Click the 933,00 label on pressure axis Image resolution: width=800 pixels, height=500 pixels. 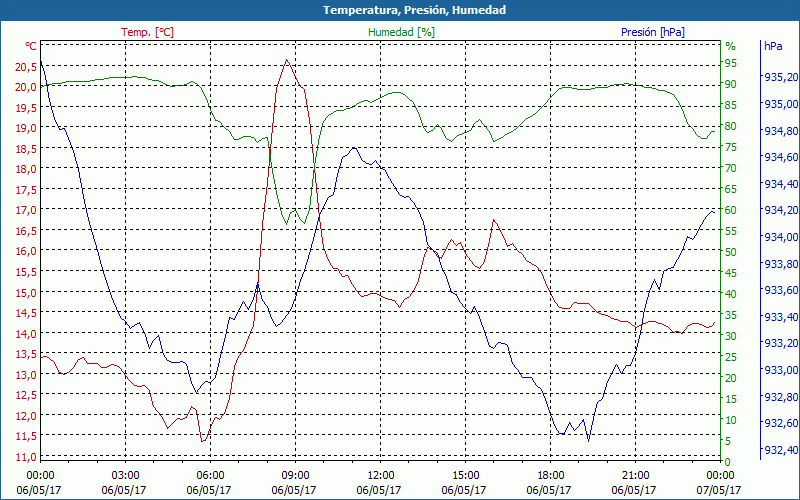coord(781,370)
